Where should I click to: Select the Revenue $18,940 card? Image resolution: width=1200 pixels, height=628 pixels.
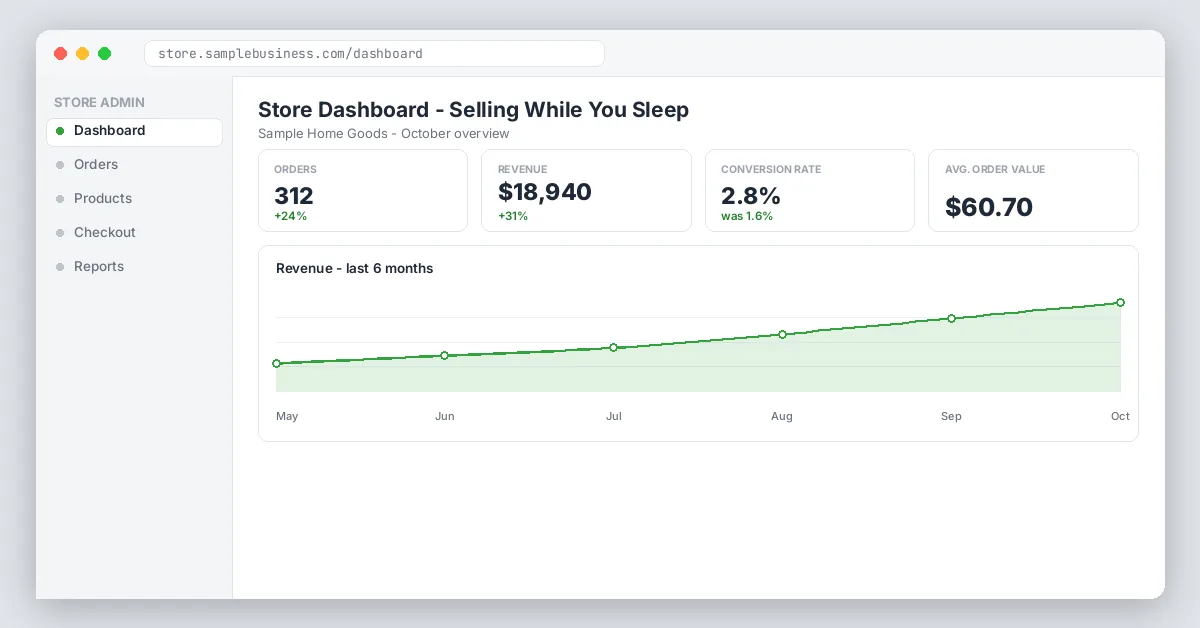(x=586, y=191)
